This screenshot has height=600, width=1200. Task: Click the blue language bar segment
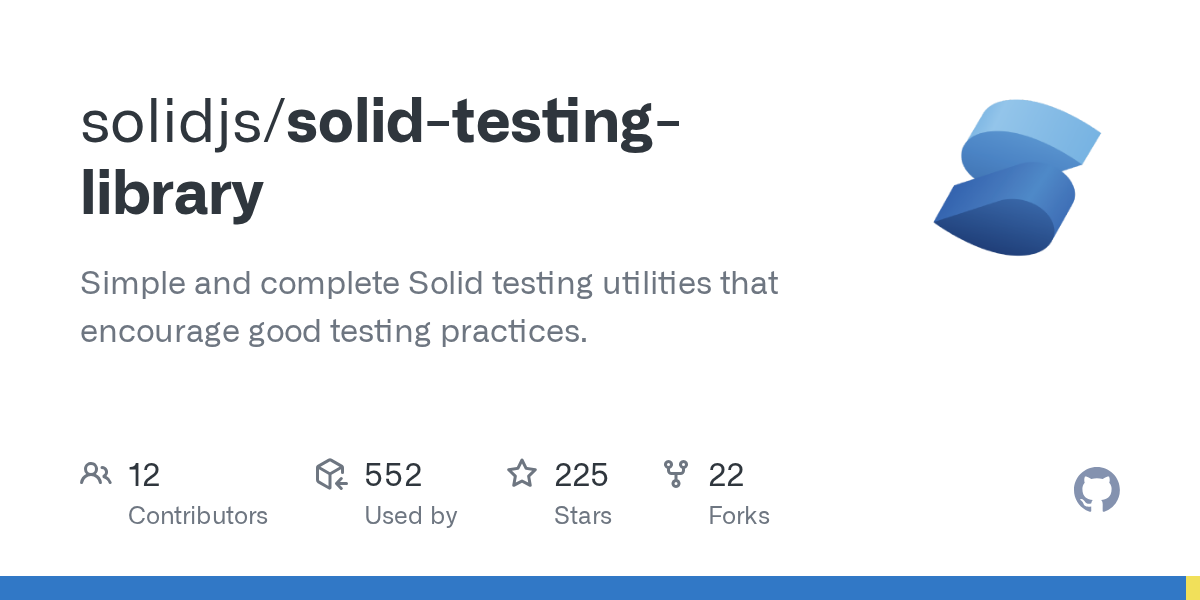point(593,588)
